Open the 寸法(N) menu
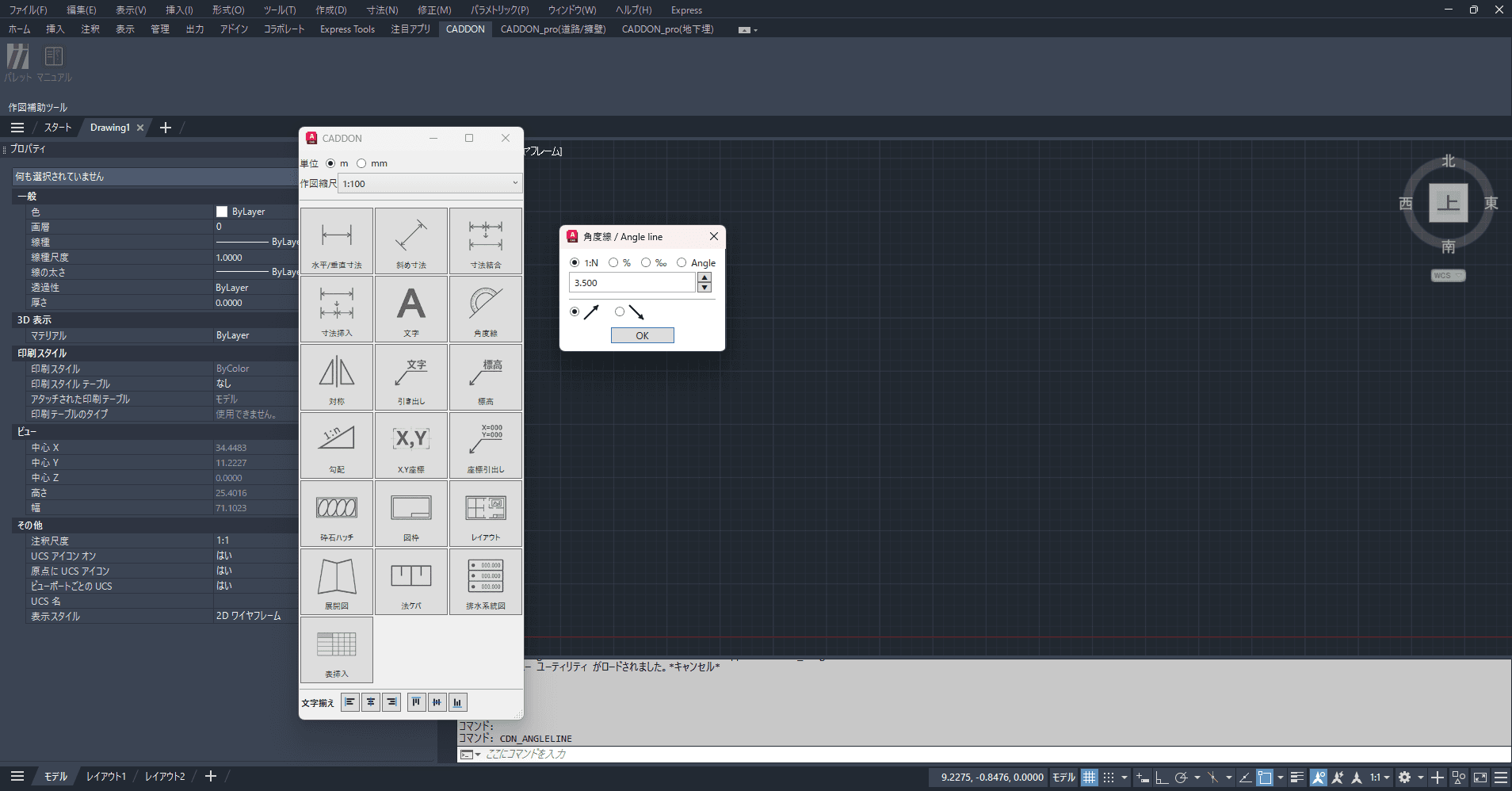The height and width of the screenshot is (791, 1512). tap(382, 10)
